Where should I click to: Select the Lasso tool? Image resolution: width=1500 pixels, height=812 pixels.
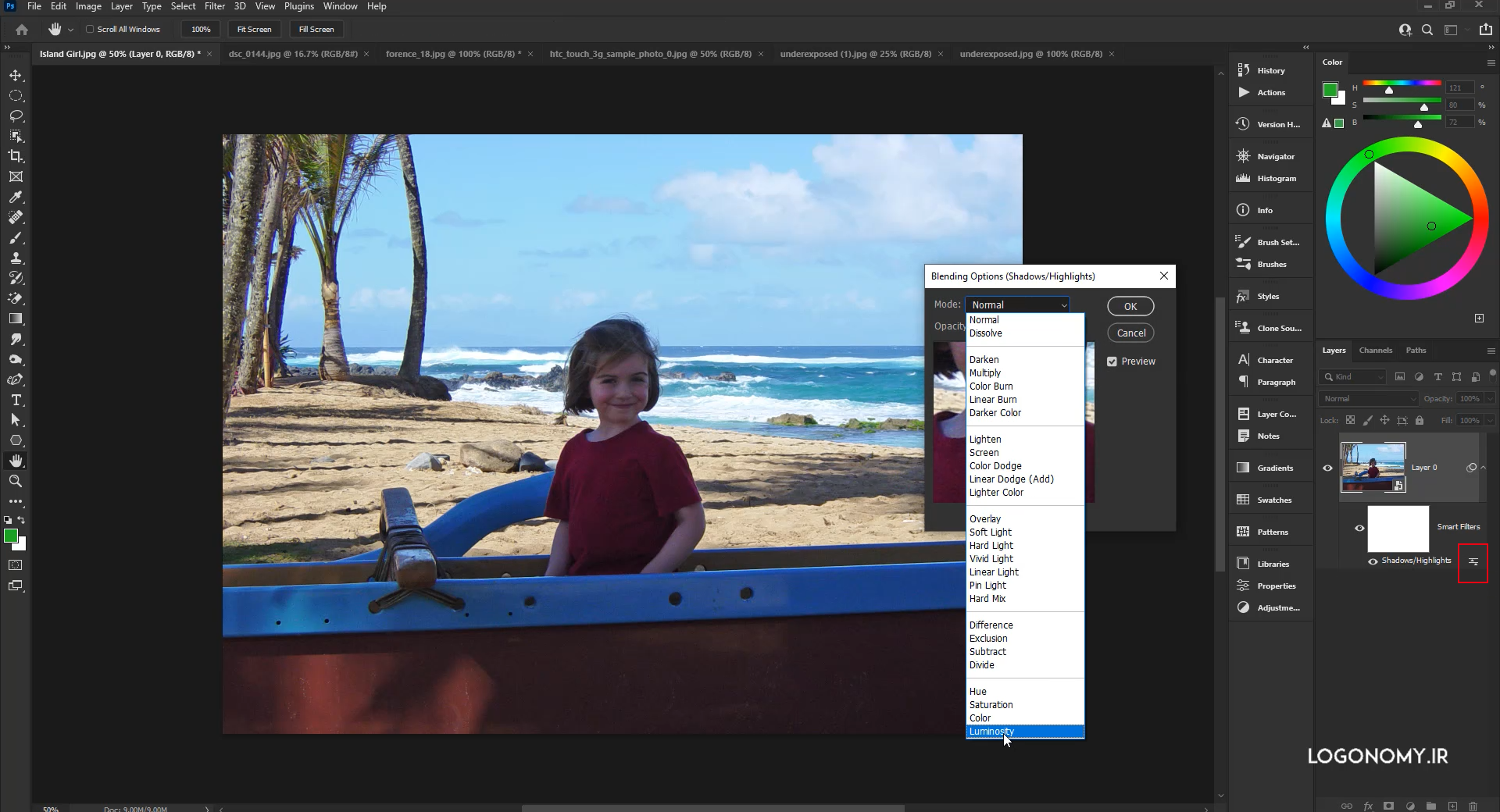click(x=16, y=116)
